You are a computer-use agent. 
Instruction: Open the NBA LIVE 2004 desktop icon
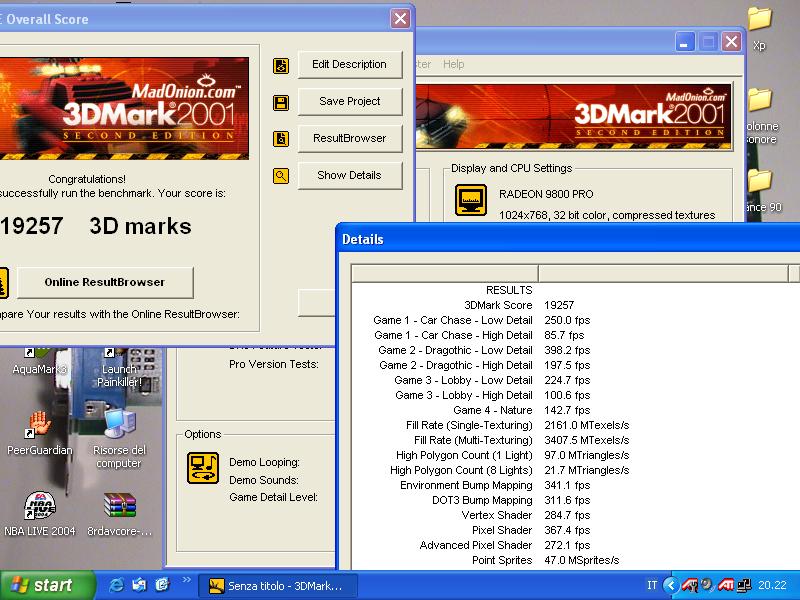click(x=39, y=514)
